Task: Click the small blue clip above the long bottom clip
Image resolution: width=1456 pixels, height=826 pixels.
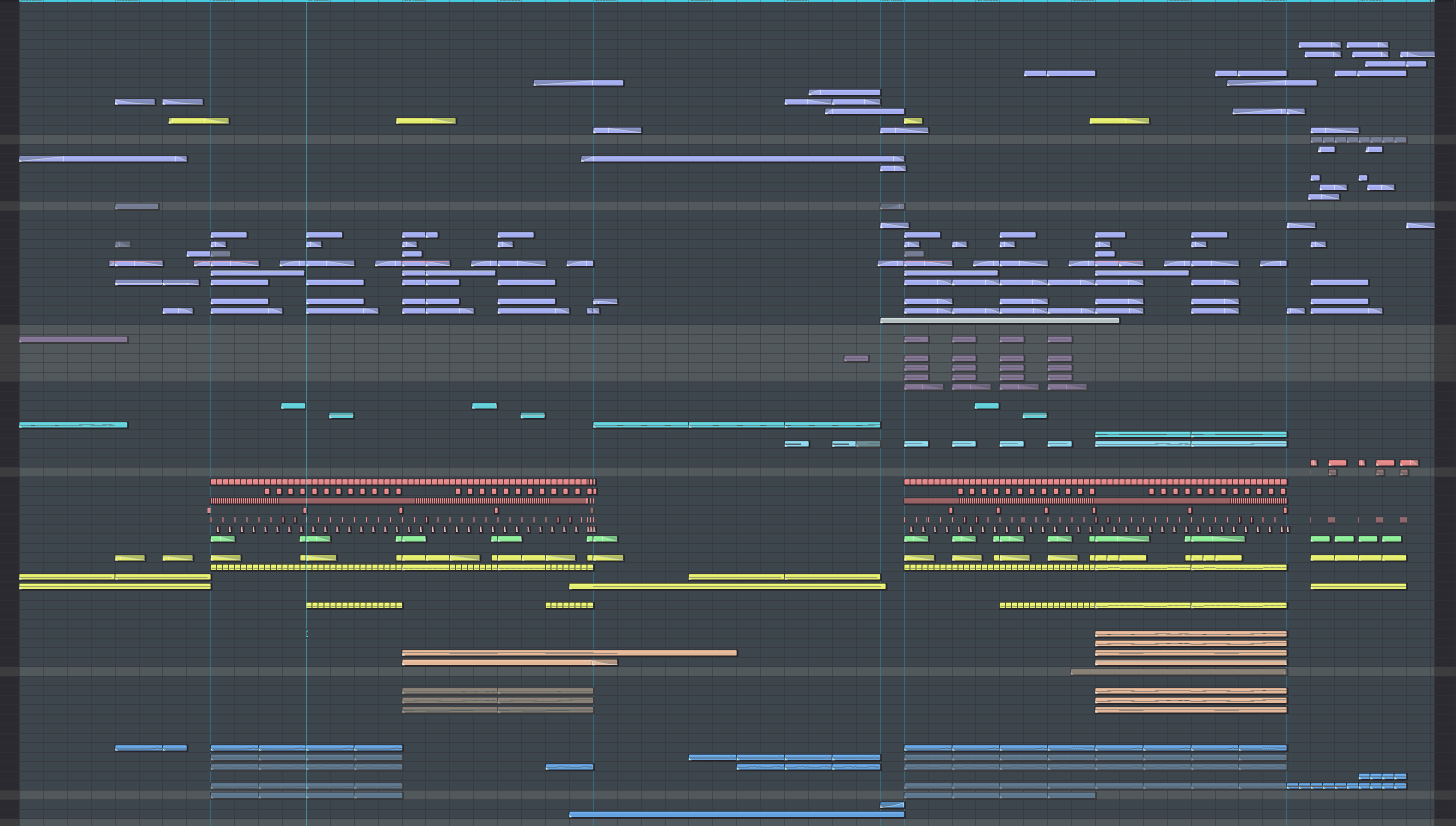Action: coord(891,805)
